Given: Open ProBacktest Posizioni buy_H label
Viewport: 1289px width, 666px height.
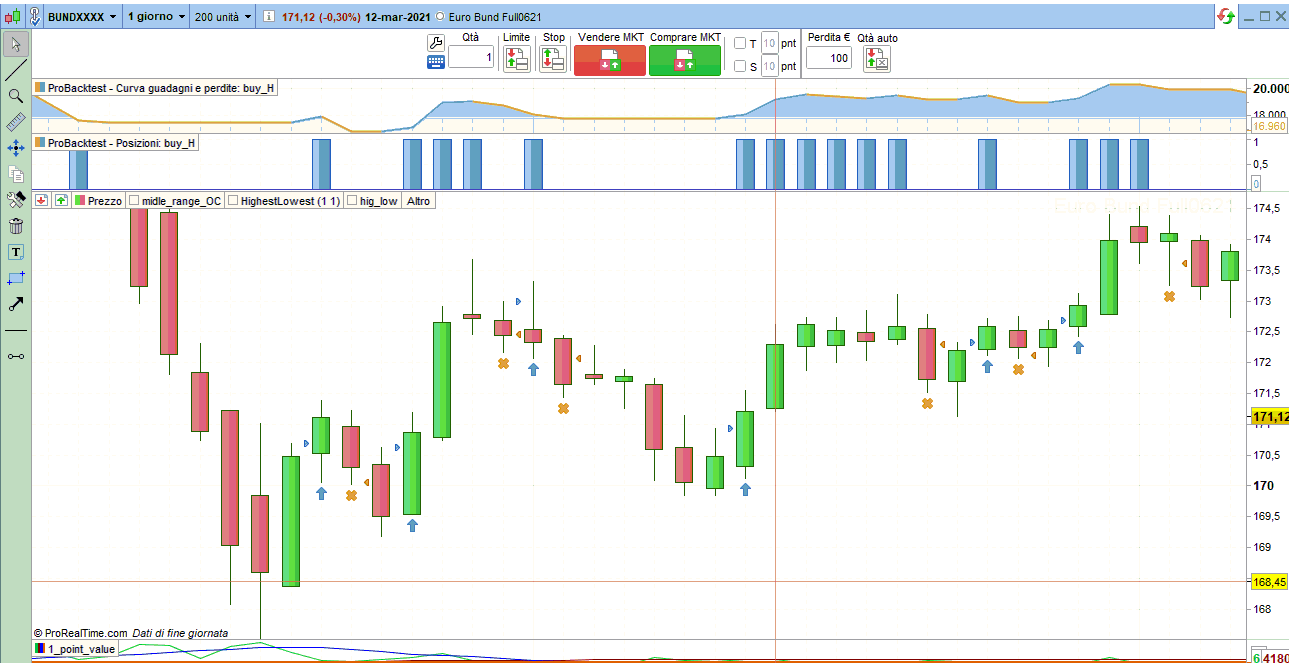Looking at the screenshot, I should pyautogui.click(x=116, y=143).
